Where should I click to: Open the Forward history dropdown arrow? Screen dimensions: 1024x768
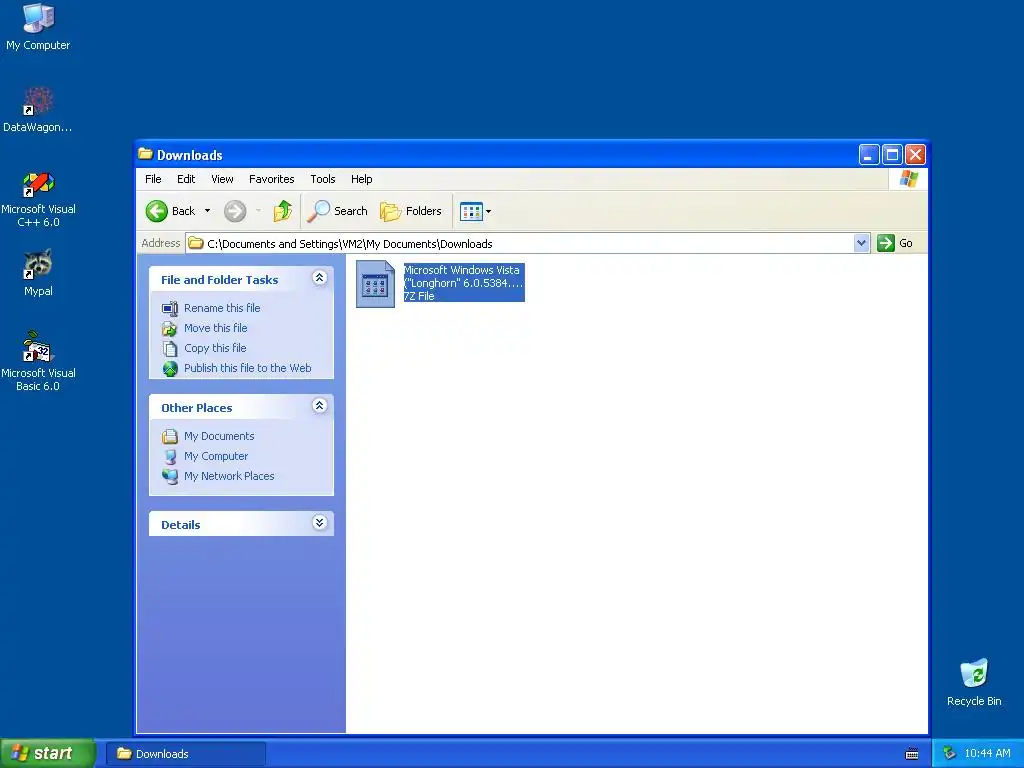pyautogui.click(x=259, y=211)
